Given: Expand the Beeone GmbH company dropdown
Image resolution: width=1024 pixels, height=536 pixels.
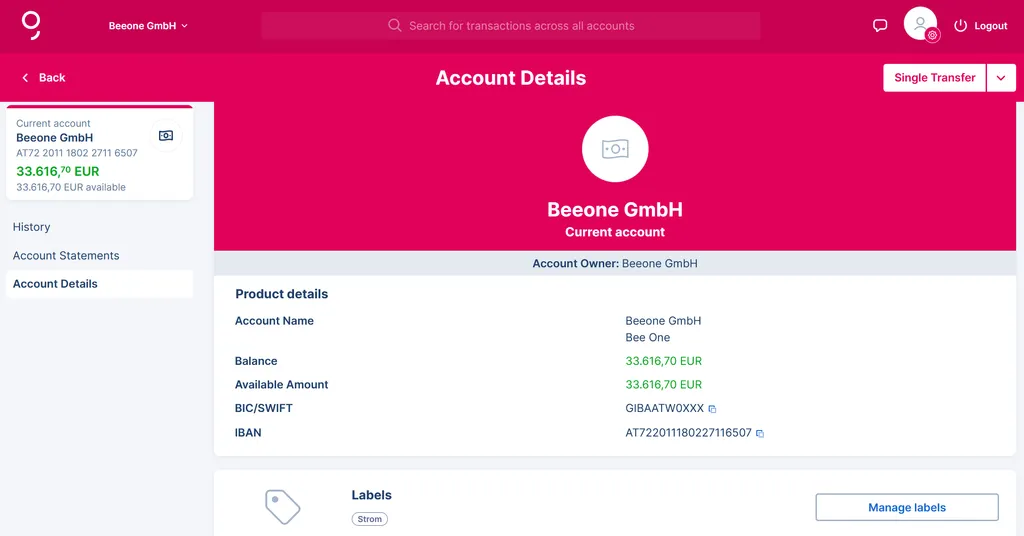Looking at the screenshot, I should (x=148, y=25).
